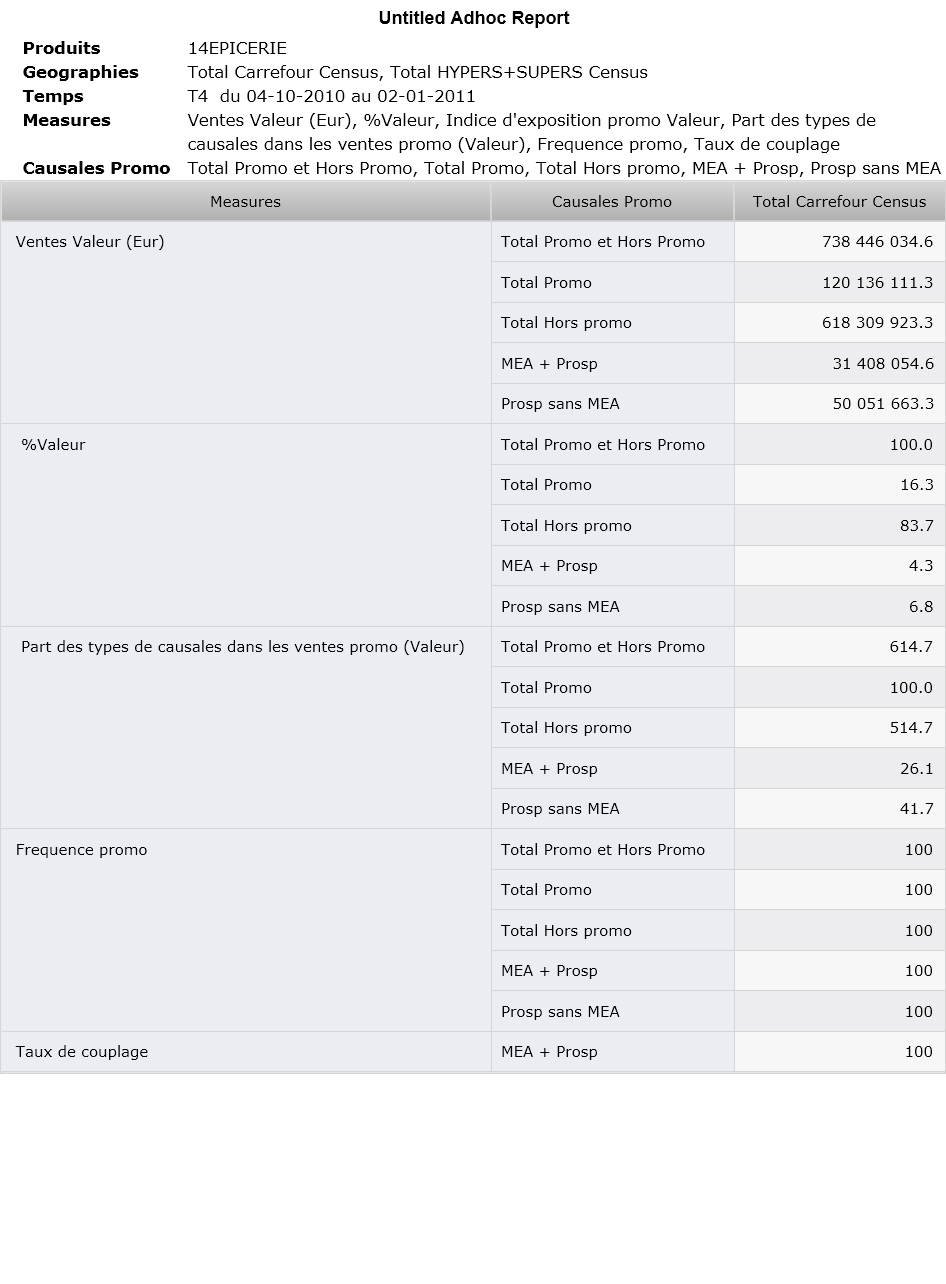The image size is (946, 1284).
Task: Select the Taux de couplage measure cell
Action: click(x=246, y=1052)
